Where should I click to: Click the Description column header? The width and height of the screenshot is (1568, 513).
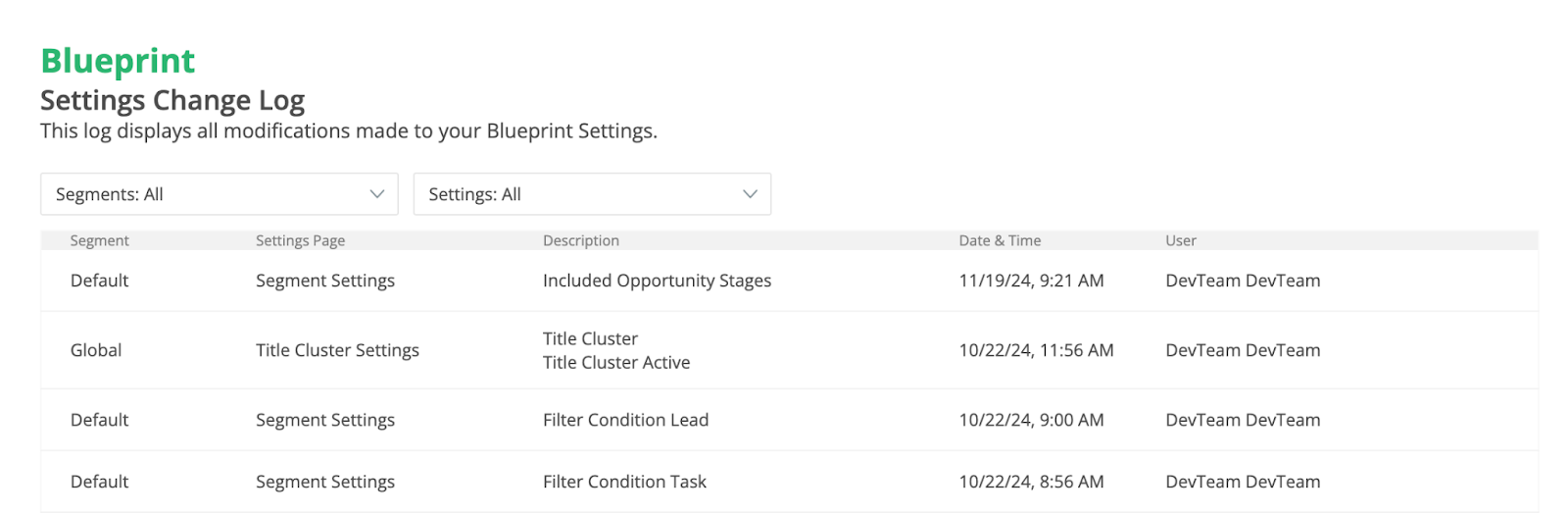point(581,240)
